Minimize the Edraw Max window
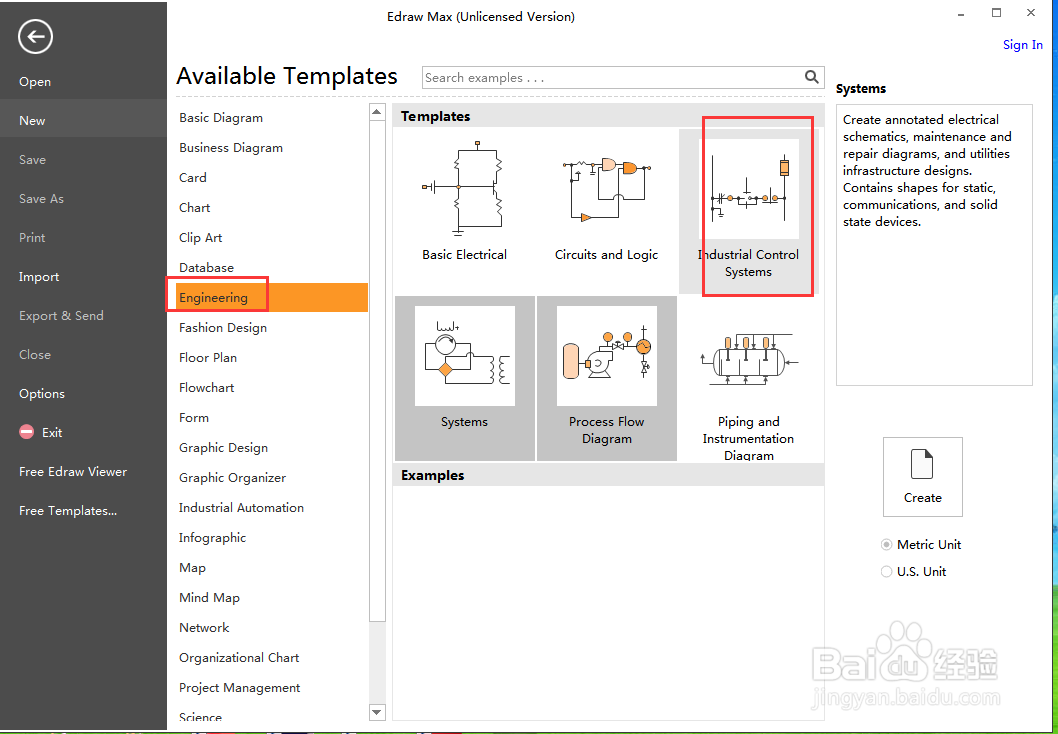The image size is (1058, 734). click(x=962, y=13)
